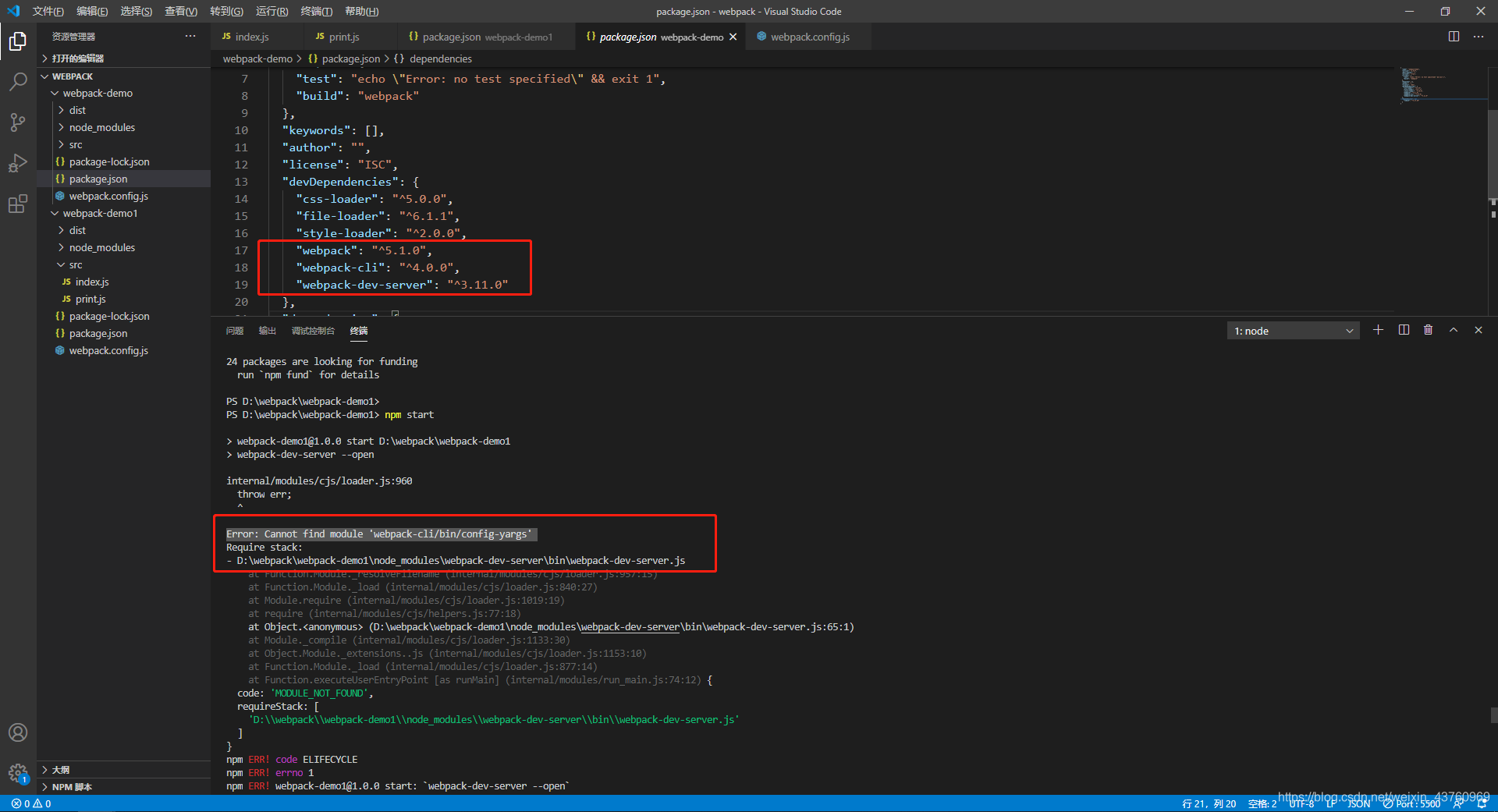Open index.js in webpack-demo1 src
The height and width of the screenshot is (812, 1498).
pos(125,282)
